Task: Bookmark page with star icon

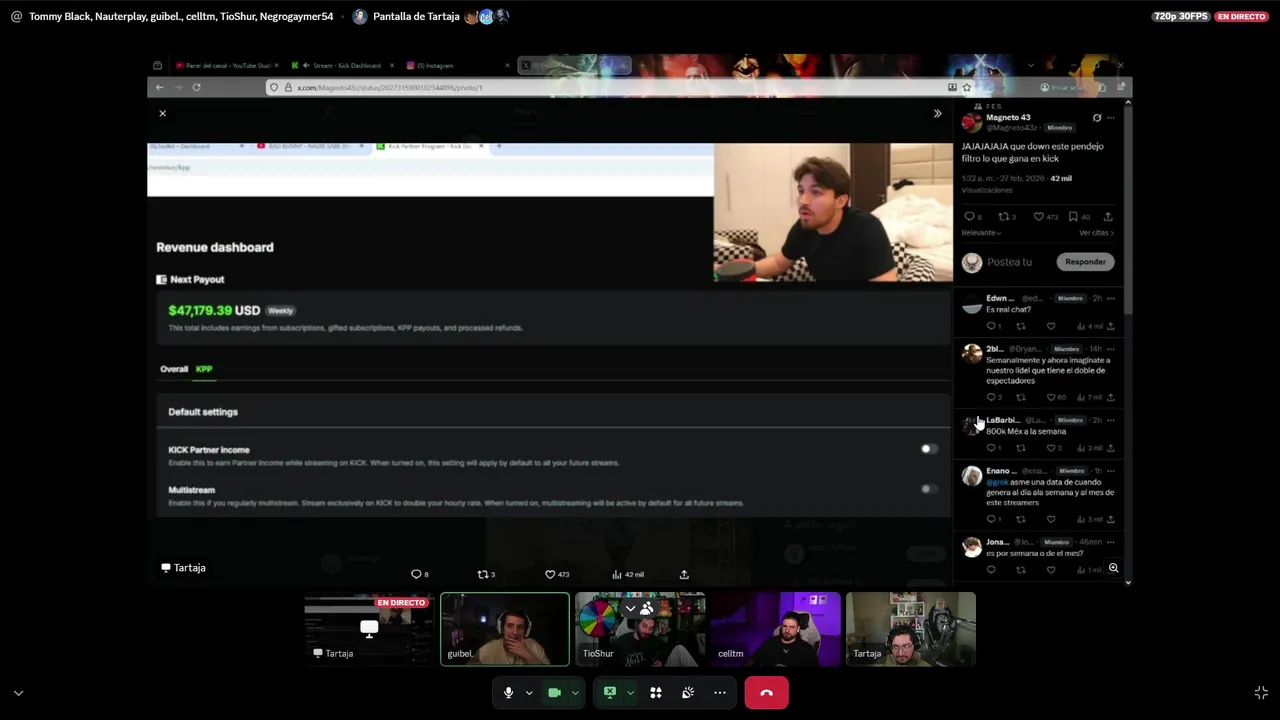Action: point(966,87)
